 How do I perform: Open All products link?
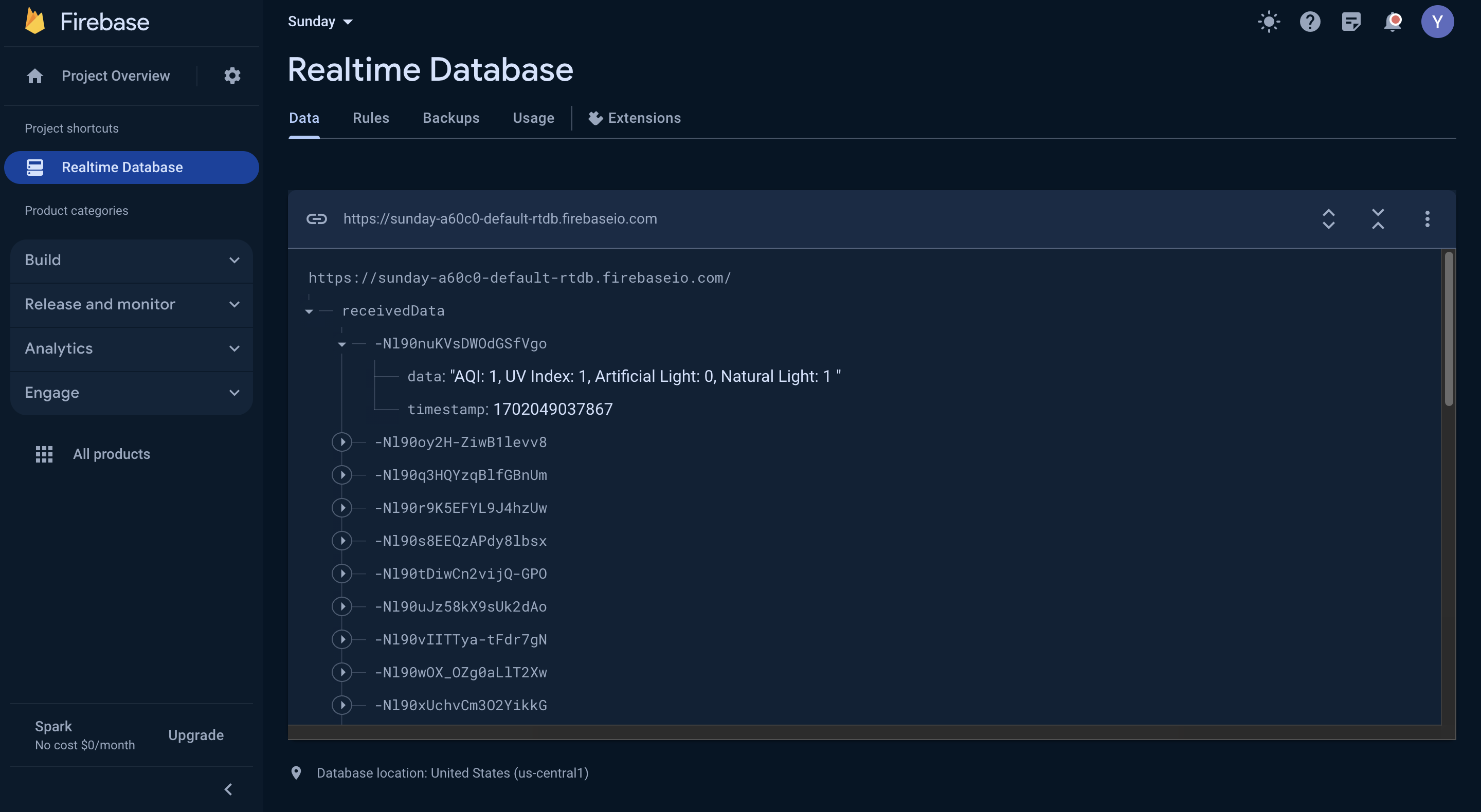tap(111, 454)
